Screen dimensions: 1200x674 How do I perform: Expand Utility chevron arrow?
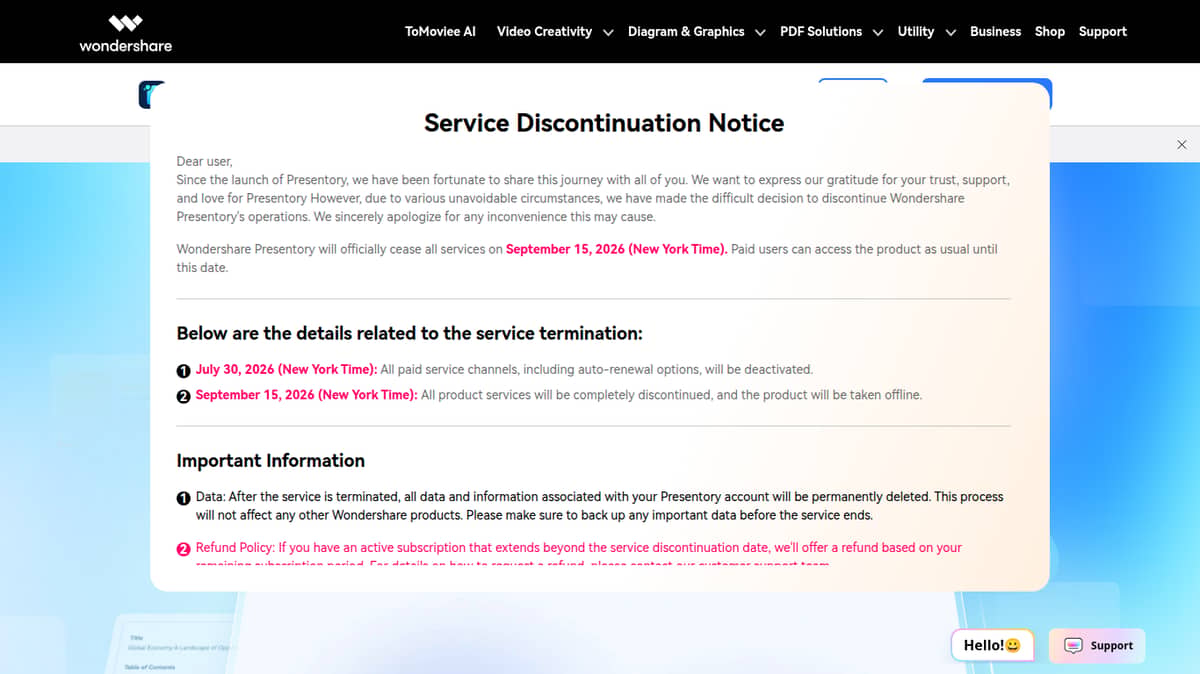click(x=951, y=32)
